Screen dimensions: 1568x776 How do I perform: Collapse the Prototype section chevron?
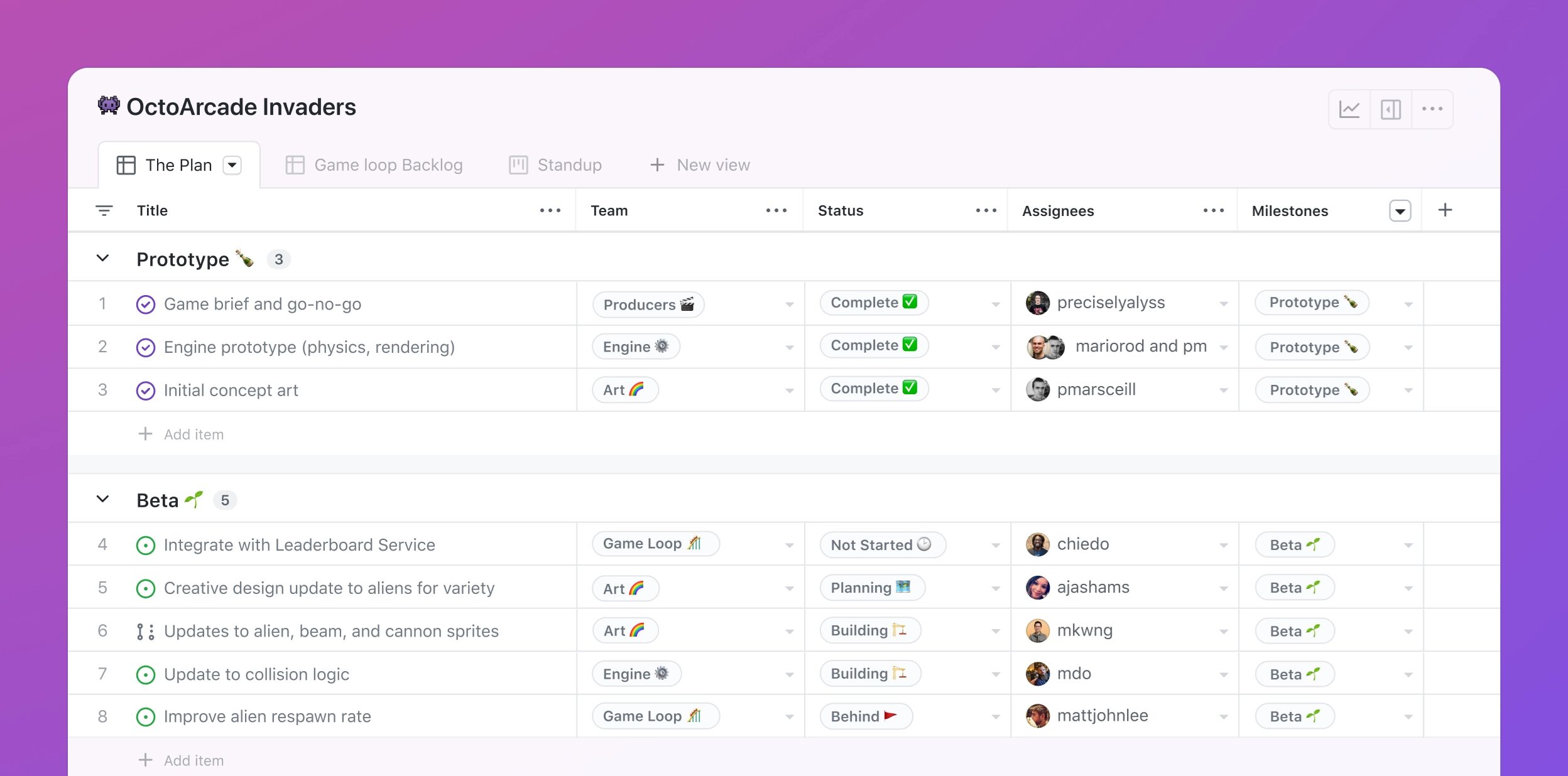tap(103, 258)
